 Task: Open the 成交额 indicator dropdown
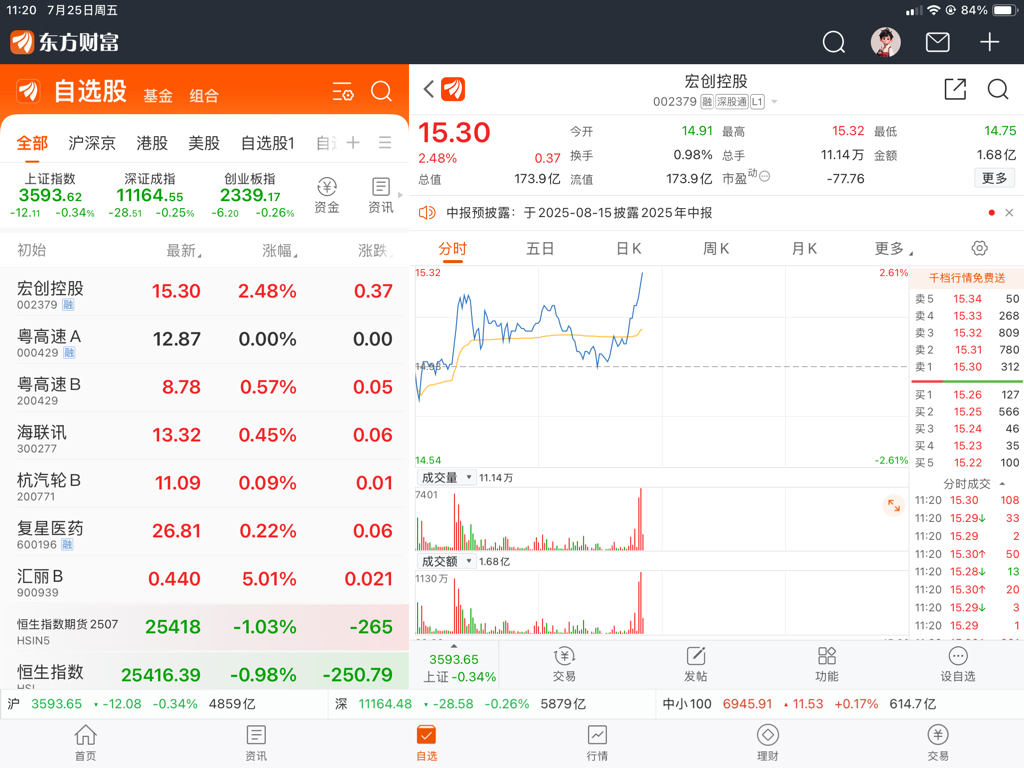pos(446,562)
